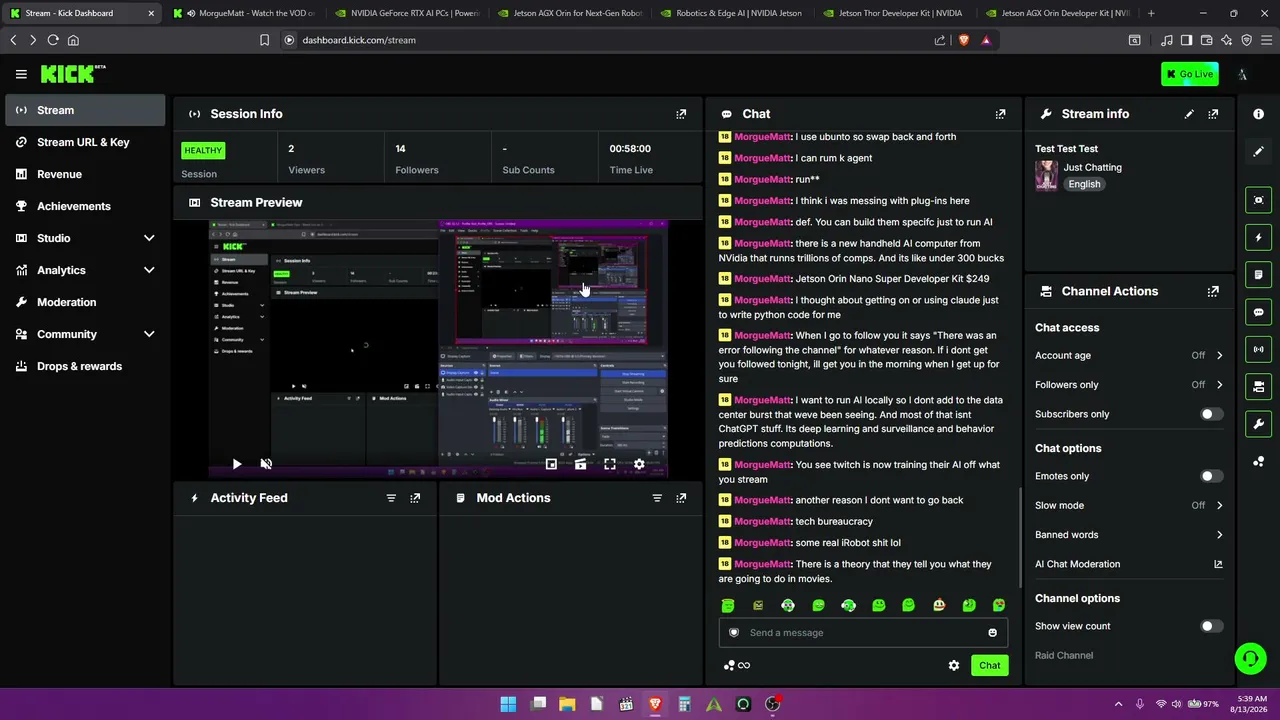Open File Explorer from the taskbar
The width and height of the screenshot is (1280, 720).
[x=567, y=704]
